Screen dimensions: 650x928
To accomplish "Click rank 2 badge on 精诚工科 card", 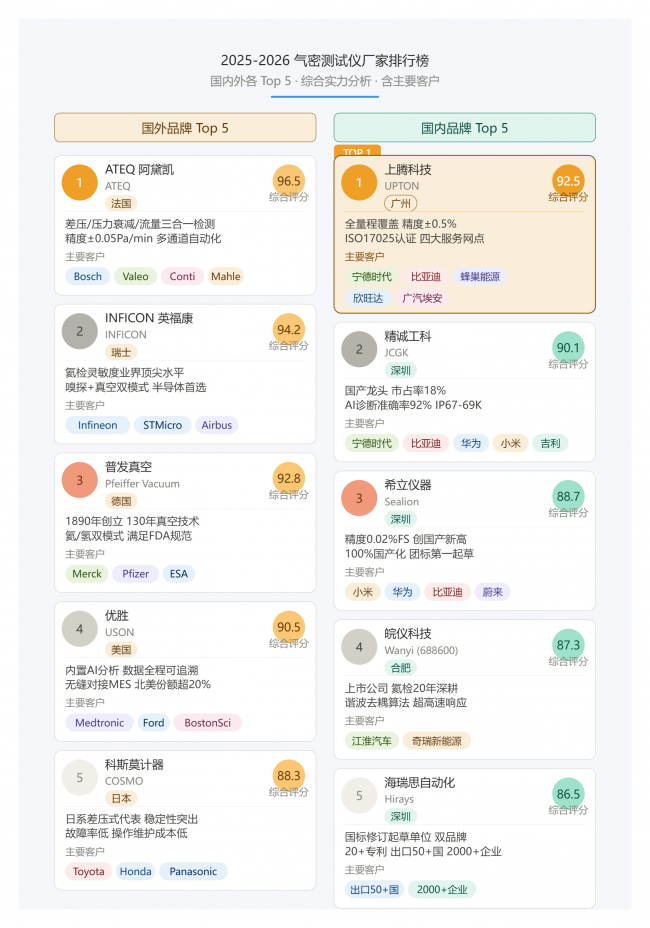I will point(359,349).
